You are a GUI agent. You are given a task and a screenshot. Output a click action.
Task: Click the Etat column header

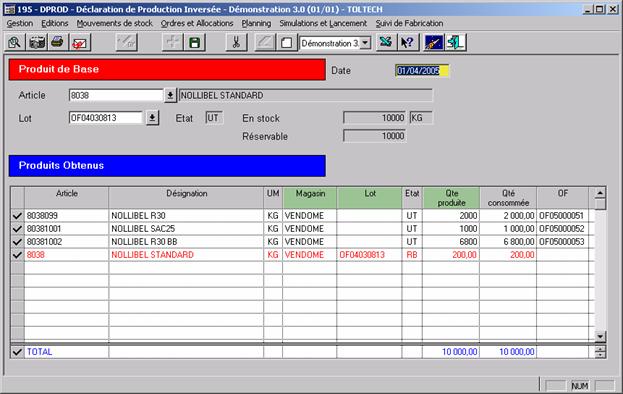(x=412, y=197)
